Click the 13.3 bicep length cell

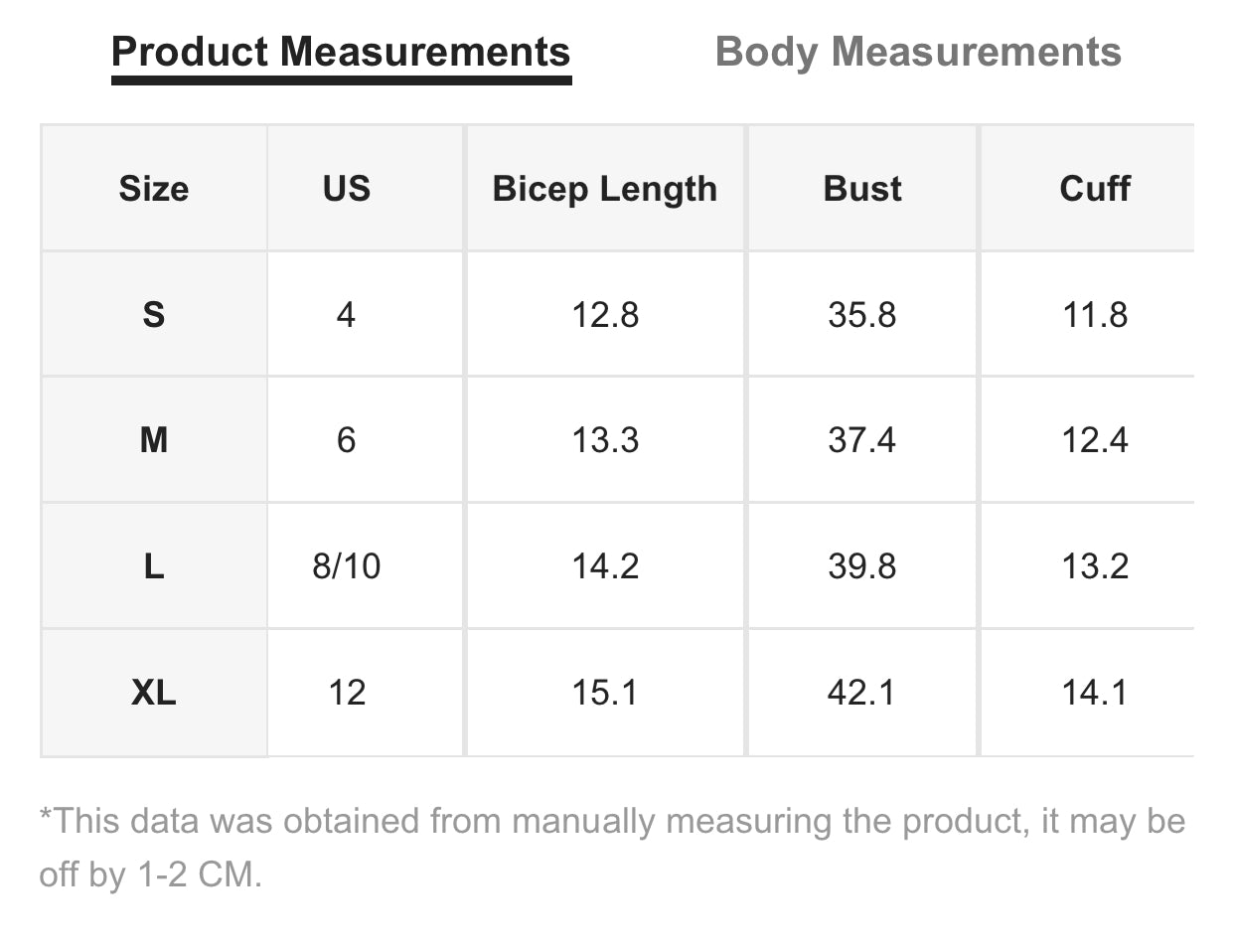pos(604,440)
